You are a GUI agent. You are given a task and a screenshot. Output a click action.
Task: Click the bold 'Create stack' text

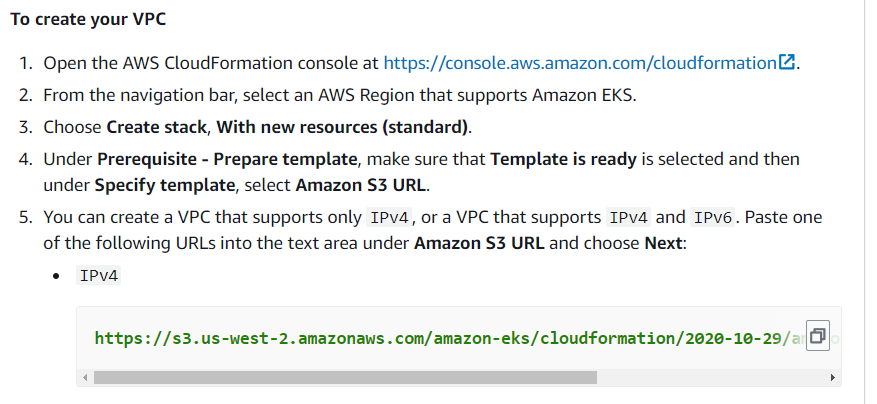157,128
